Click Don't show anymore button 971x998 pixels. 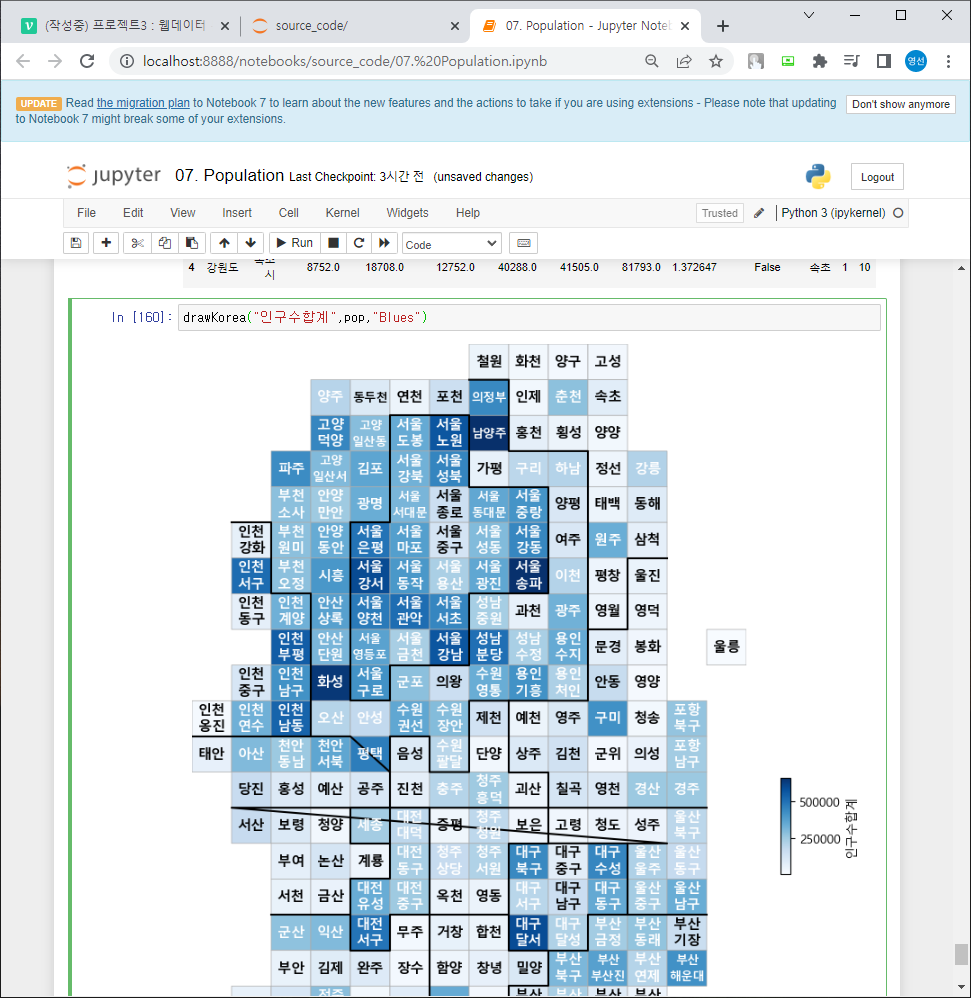[900, 104]
